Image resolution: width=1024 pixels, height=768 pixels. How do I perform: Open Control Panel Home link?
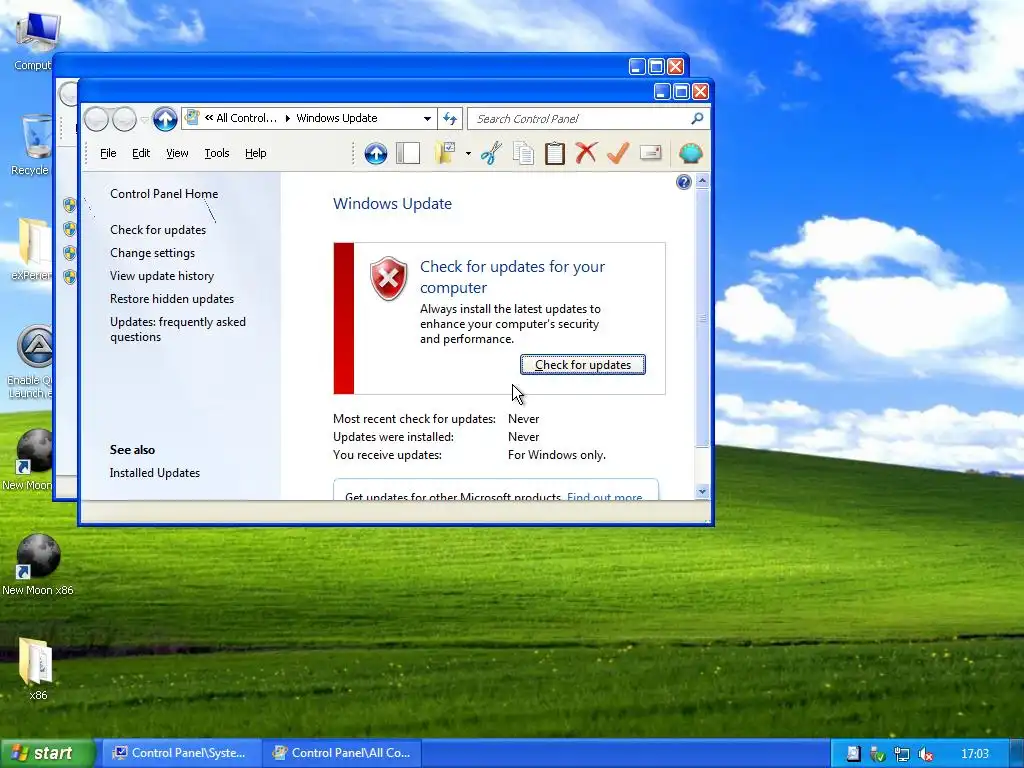coord(164,194)
